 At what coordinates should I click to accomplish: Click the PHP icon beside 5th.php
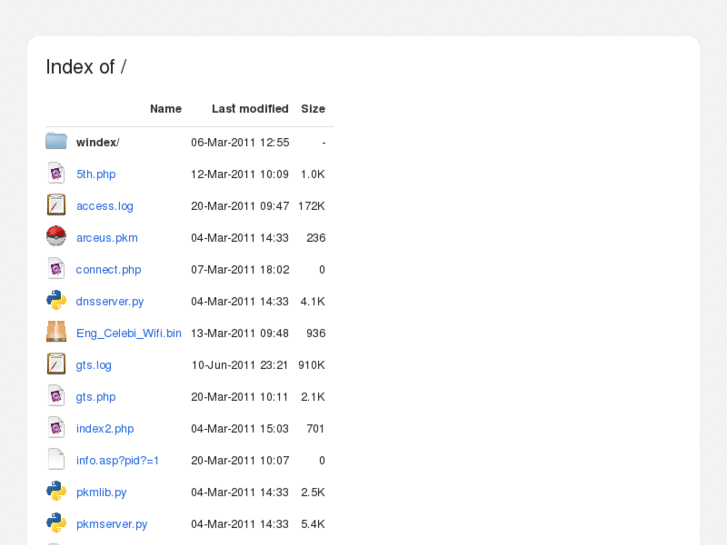[x=56, y=173]
